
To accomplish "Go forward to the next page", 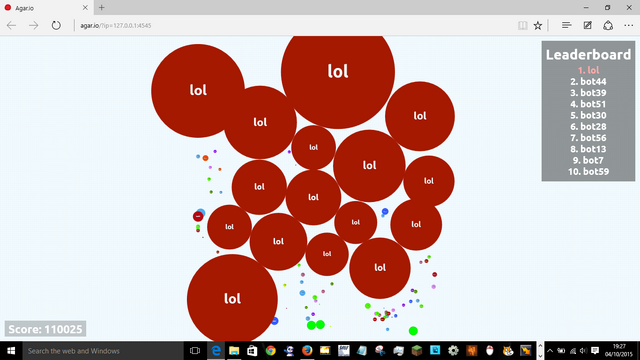I will pos(33,25).
